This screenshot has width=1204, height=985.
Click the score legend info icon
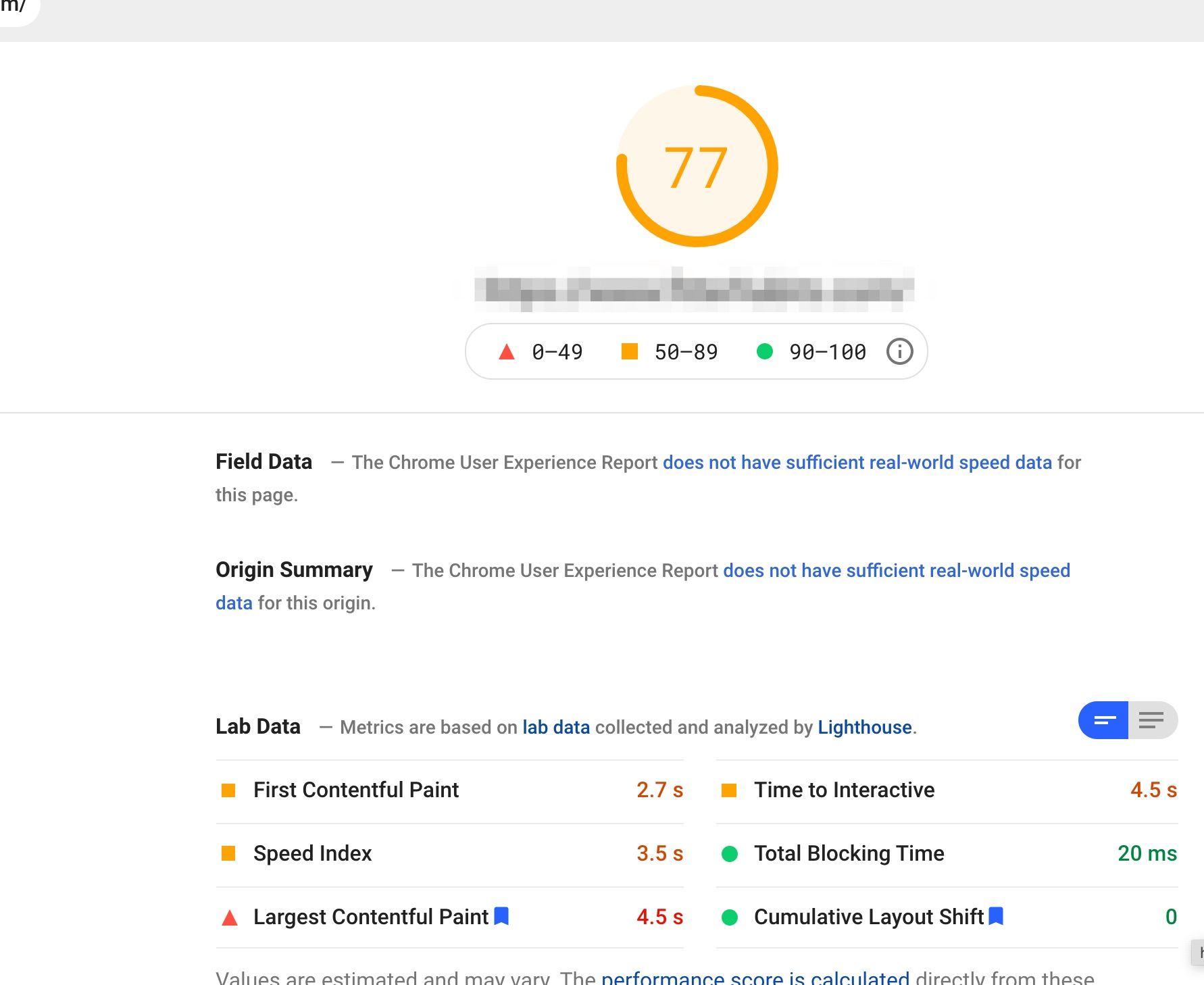[x=899, y=351]
